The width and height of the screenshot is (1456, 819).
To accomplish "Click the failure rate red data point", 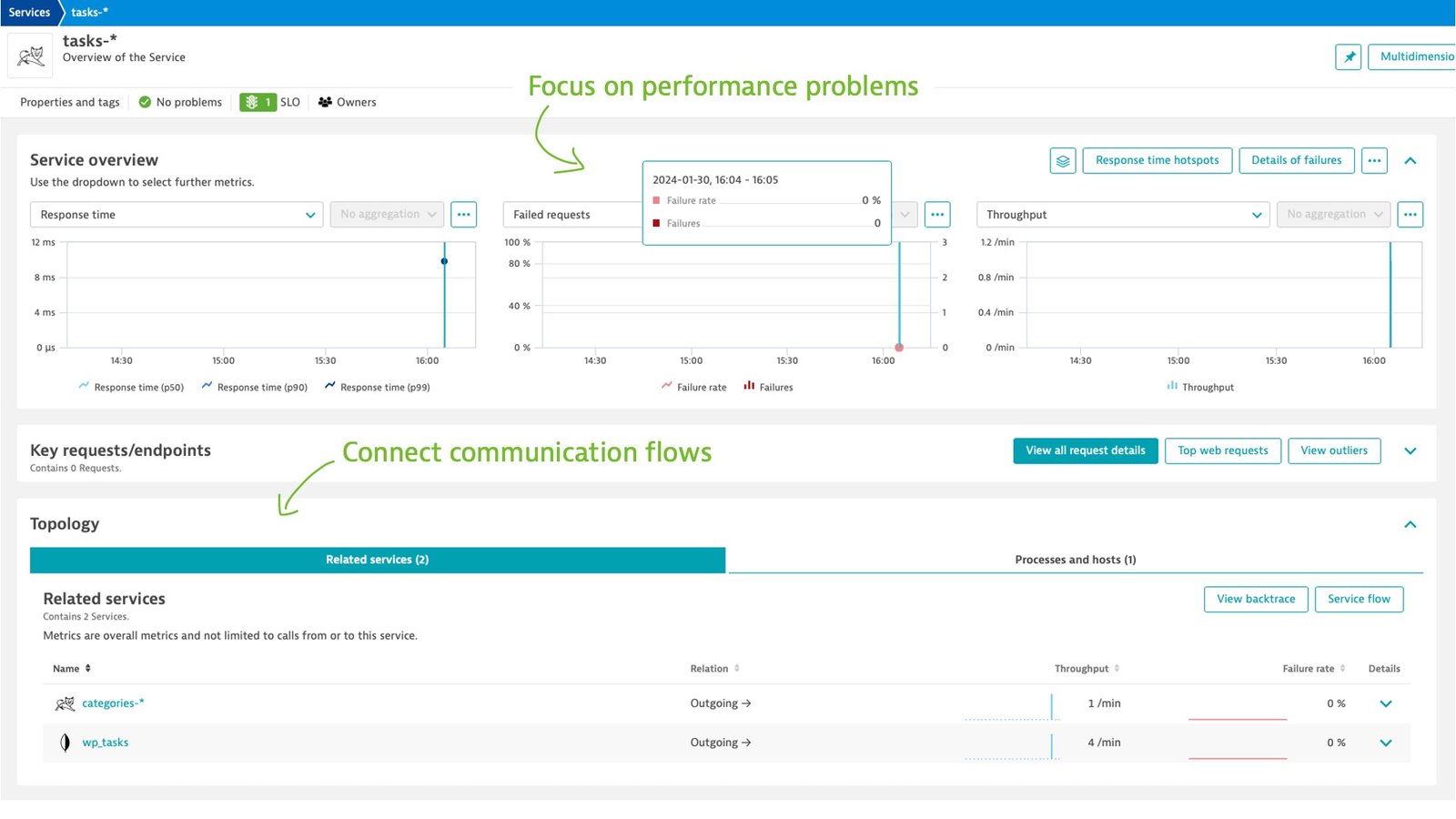I will pyautogui.click(x=899, y=348).
